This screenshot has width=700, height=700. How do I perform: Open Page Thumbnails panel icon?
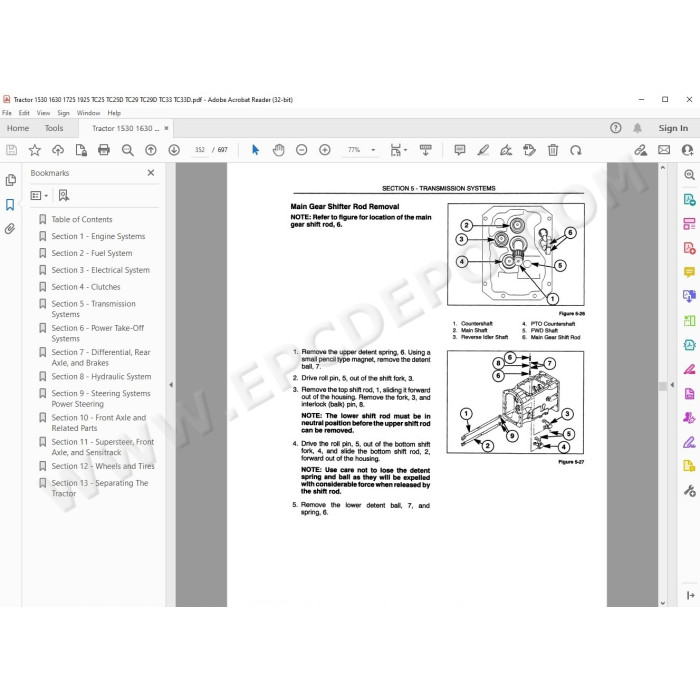point(10,180)
